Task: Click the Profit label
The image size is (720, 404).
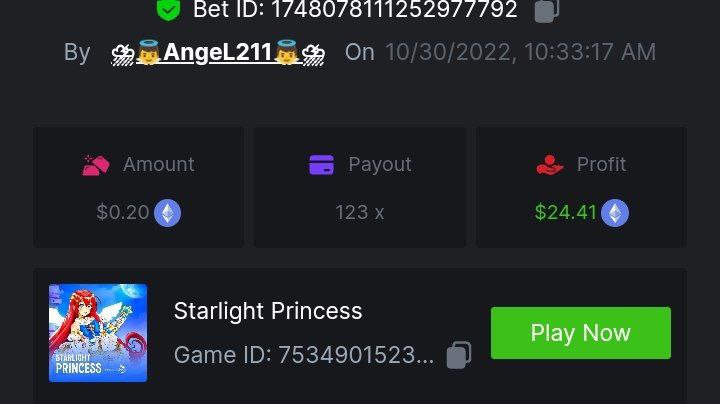Action: point(601,165)
